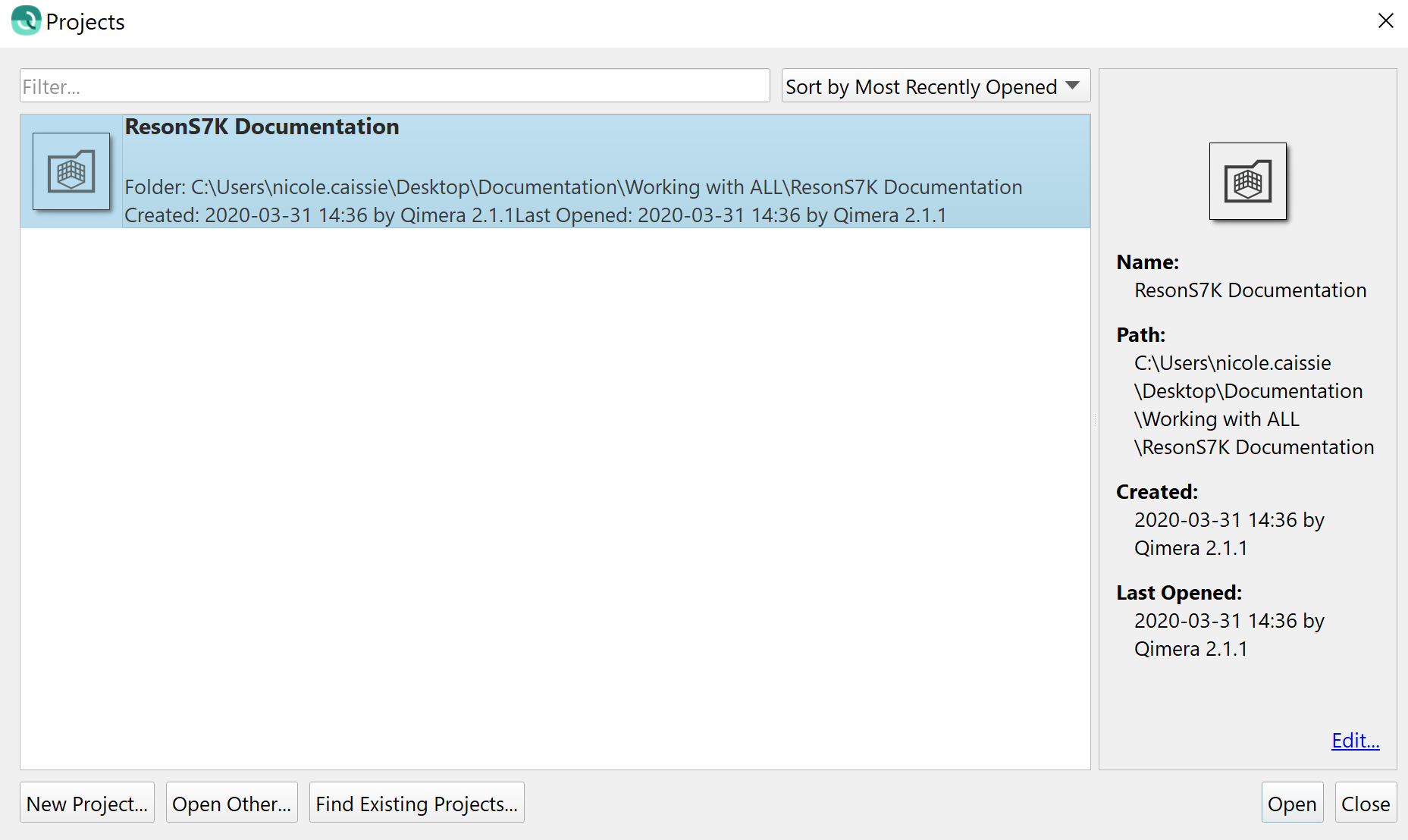Select the bold ResonS7K Documentation title in list
Viewport: 1408px width, 840px height.
(262, 127)
